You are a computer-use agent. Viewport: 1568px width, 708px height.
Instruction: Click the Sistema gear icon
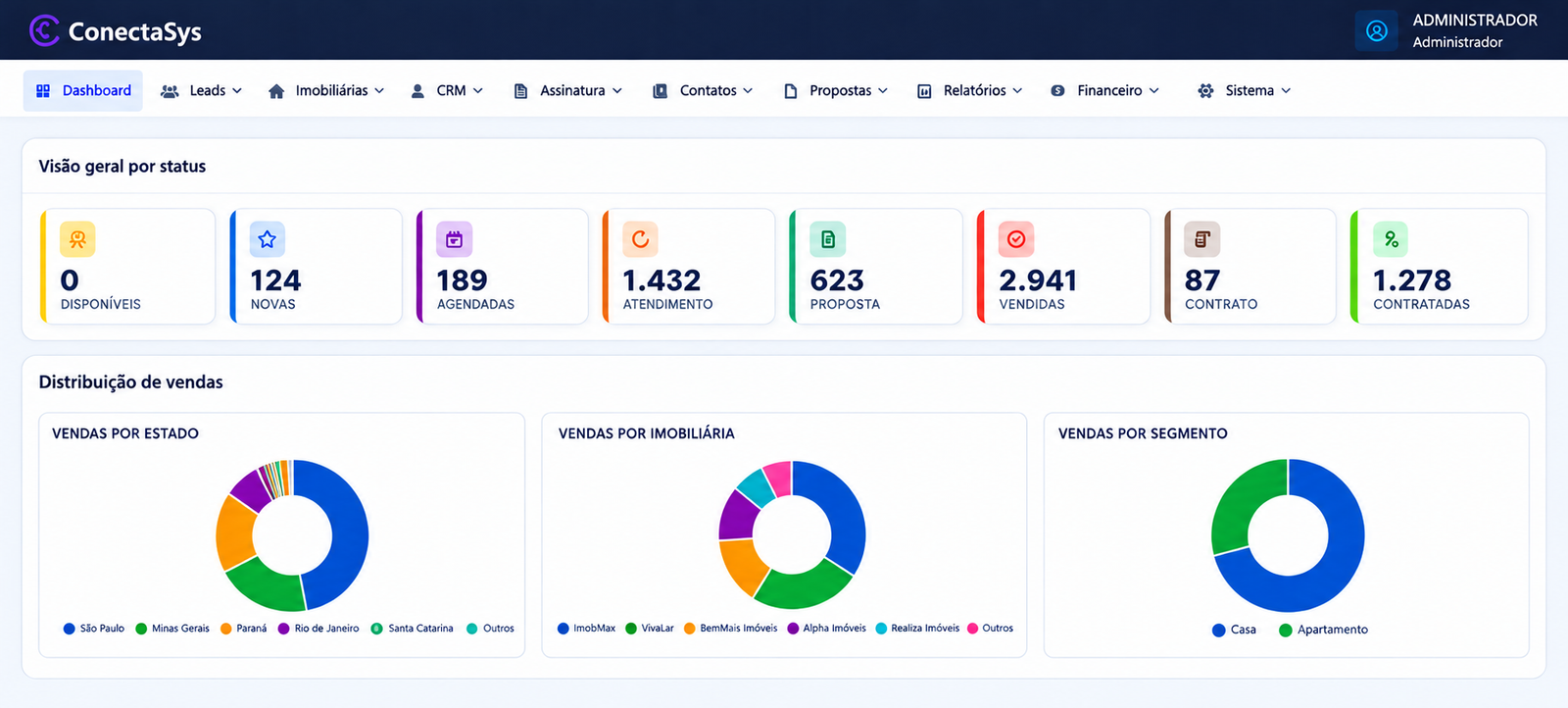pos(1205,91)
